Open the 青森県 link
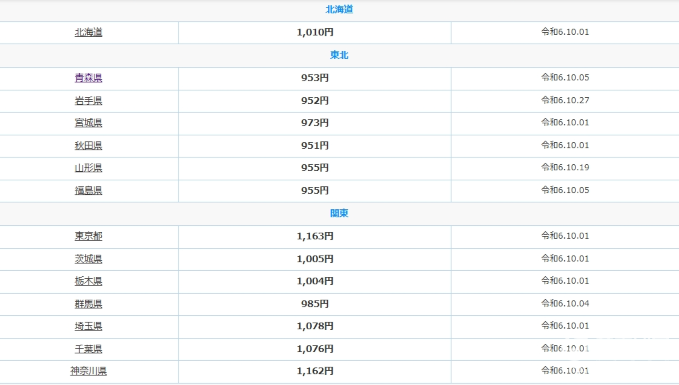The height and width of the screenshot is (385, 679). click(88, 78)
